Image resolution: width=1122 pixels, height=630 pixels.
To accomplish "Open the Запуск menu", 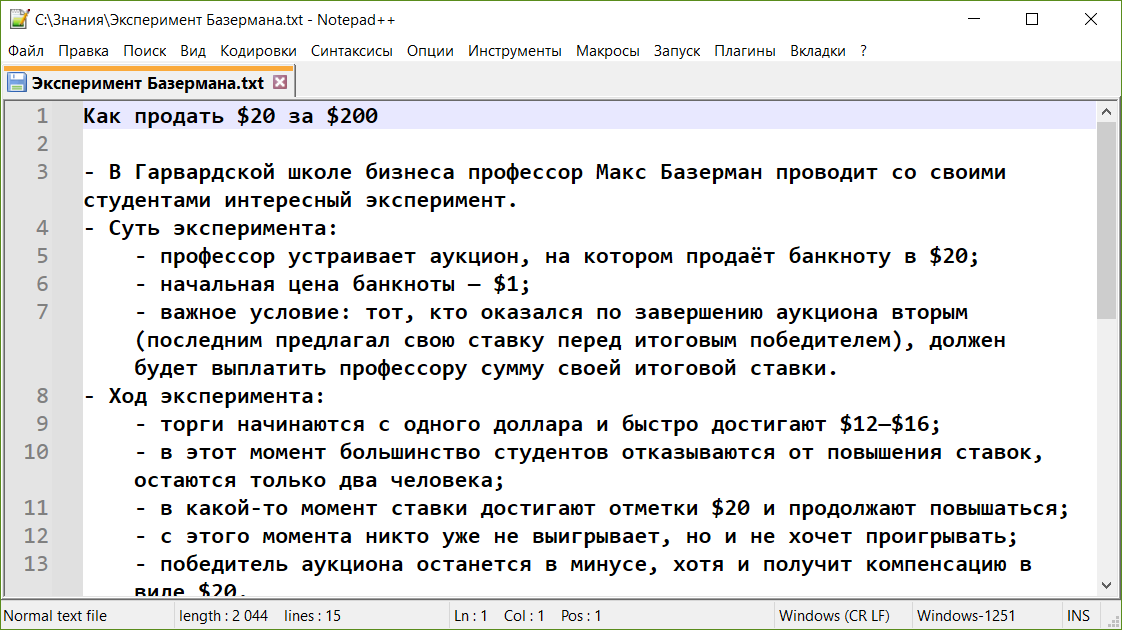I will tap(677, 50).
